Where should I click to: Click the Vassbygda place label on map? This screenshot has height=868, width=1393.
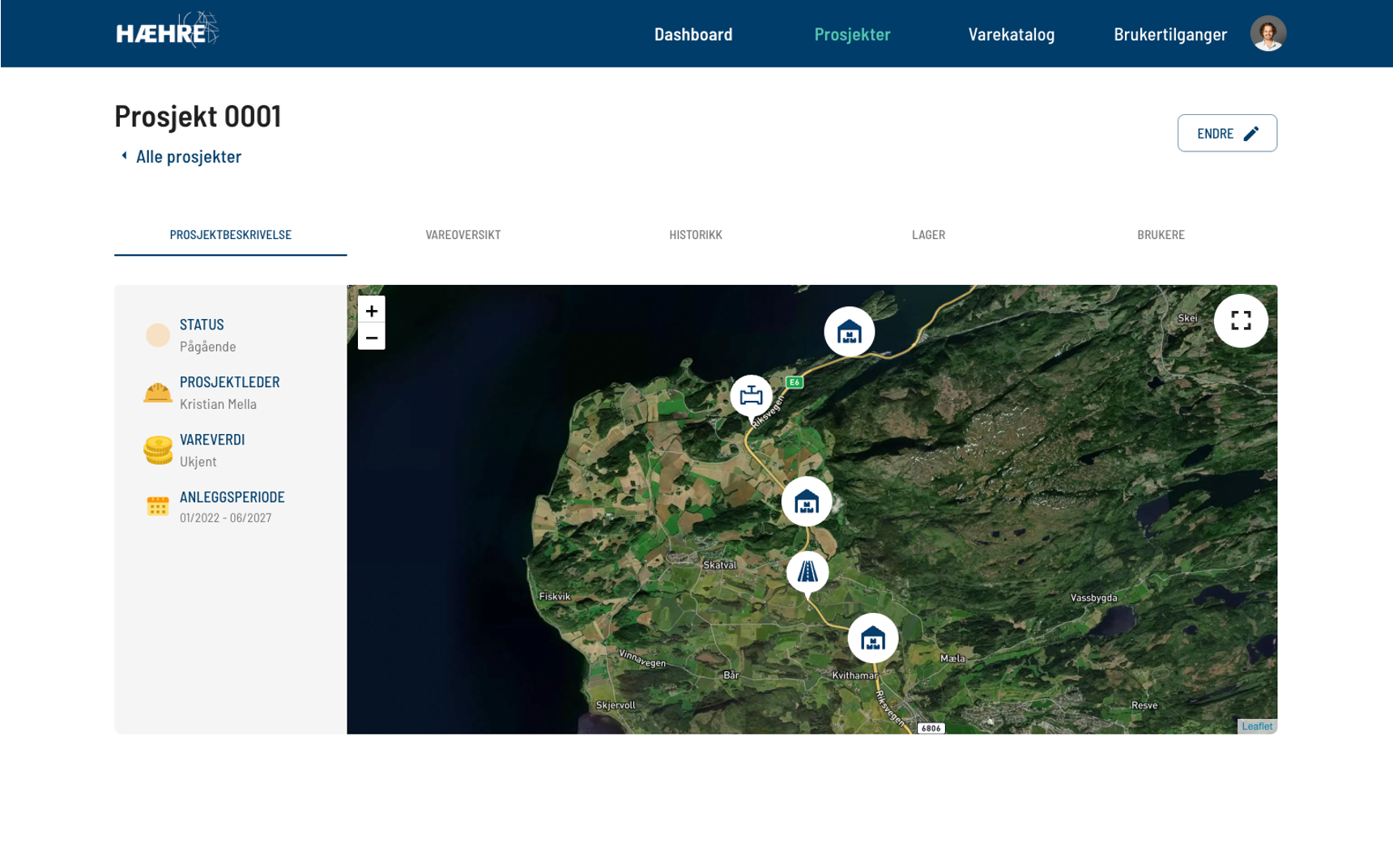coord(1094,598)
